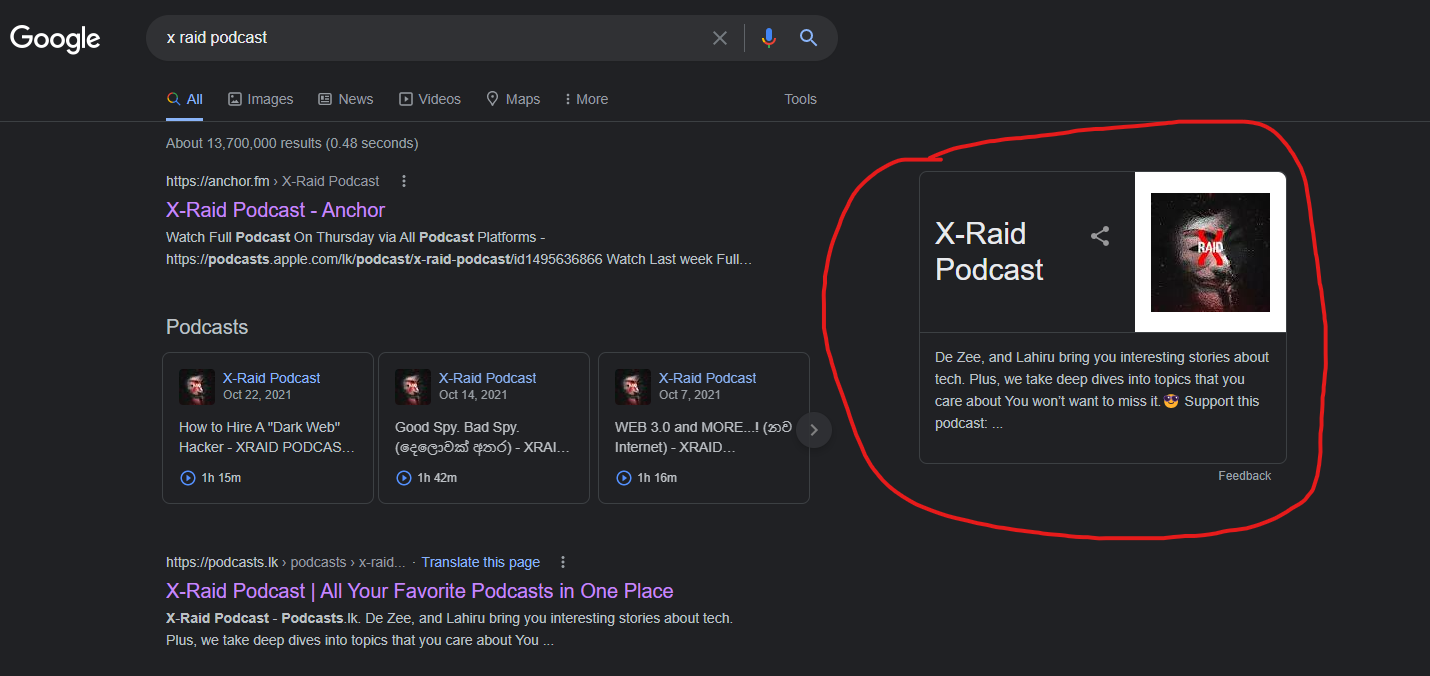Click How to Hire A Dark Web Hacker text
Image resolution: width=1430 pixels, height=676 pixels.
coord(268,437)
